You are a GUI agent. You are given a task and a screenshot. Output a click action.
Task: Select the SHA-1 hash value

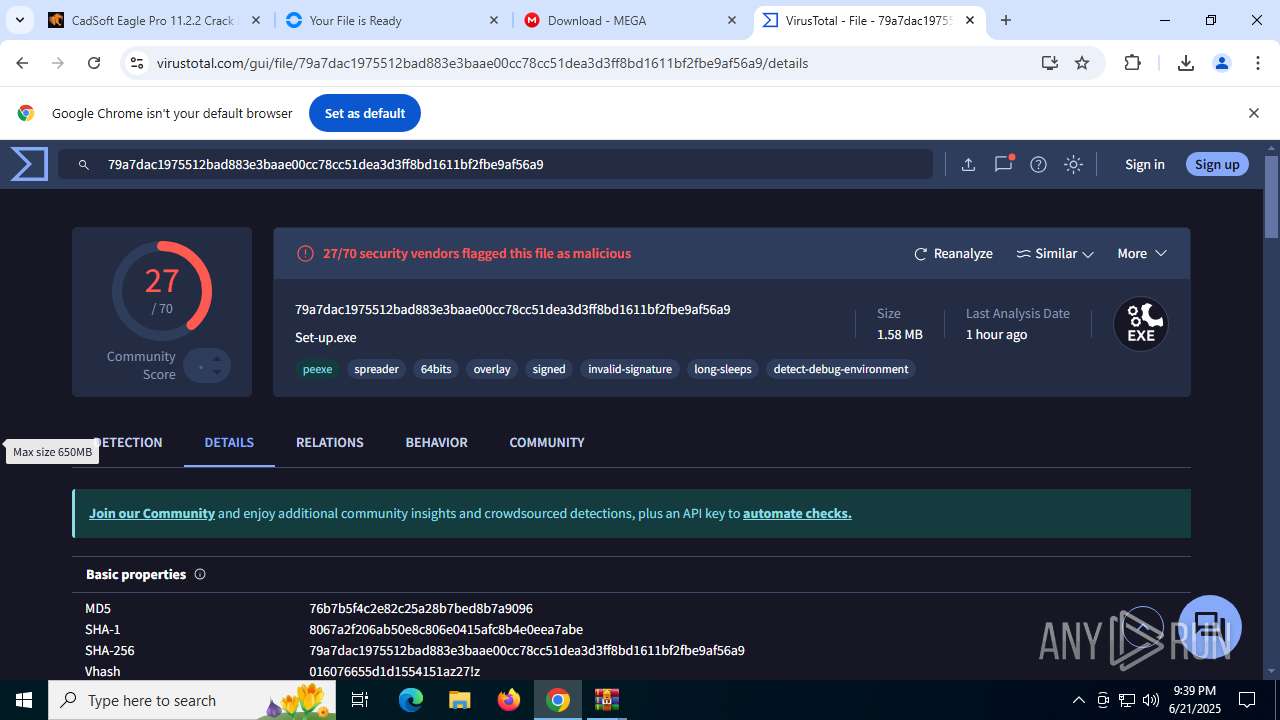tap(446, 629)
